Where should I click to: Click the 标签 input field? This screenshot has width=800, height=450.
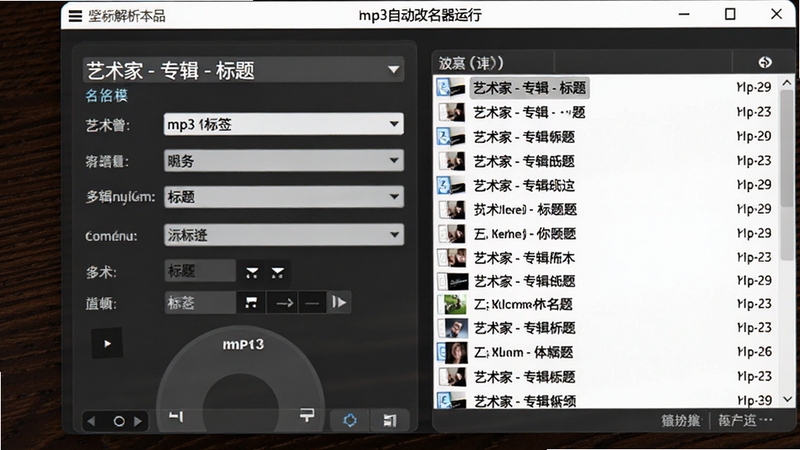pyautogui.click(x=200, y=303)
